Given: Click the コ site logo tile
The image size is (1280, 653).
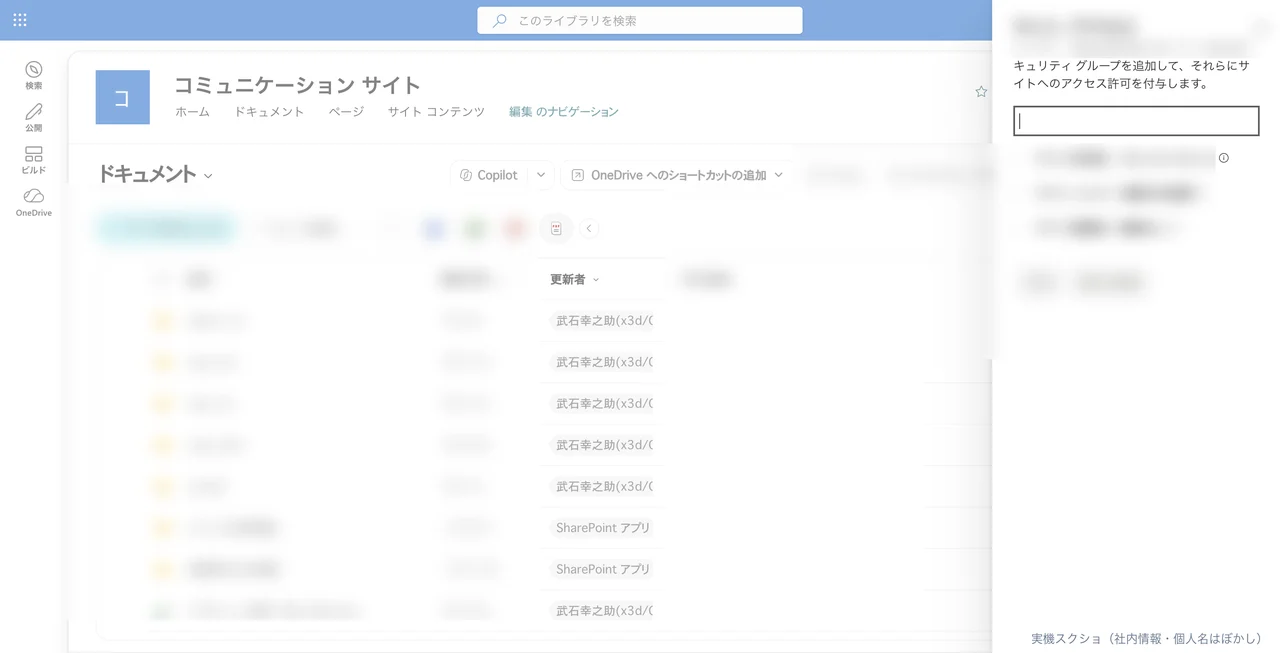Looking at the screenshot, I should 123,97.
